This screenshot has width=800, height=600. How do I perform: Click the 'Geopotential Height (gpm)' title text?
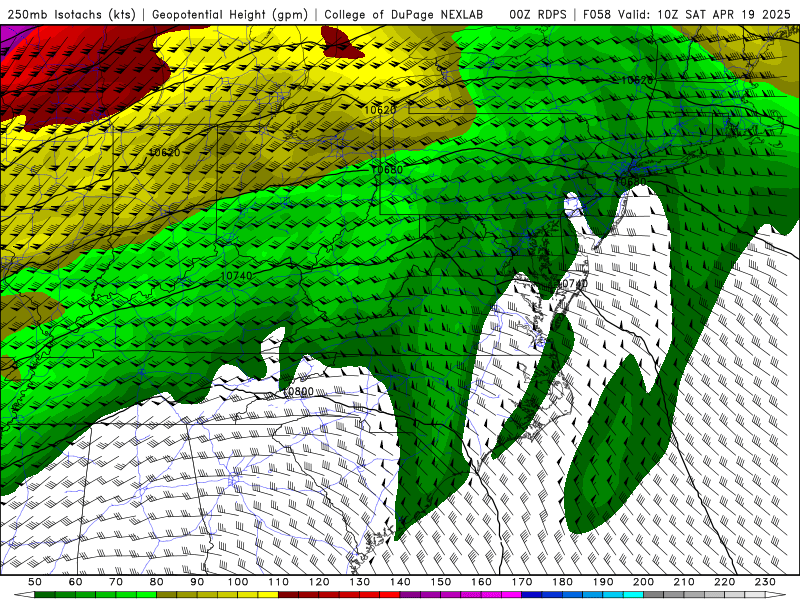(x=230, y=15)
